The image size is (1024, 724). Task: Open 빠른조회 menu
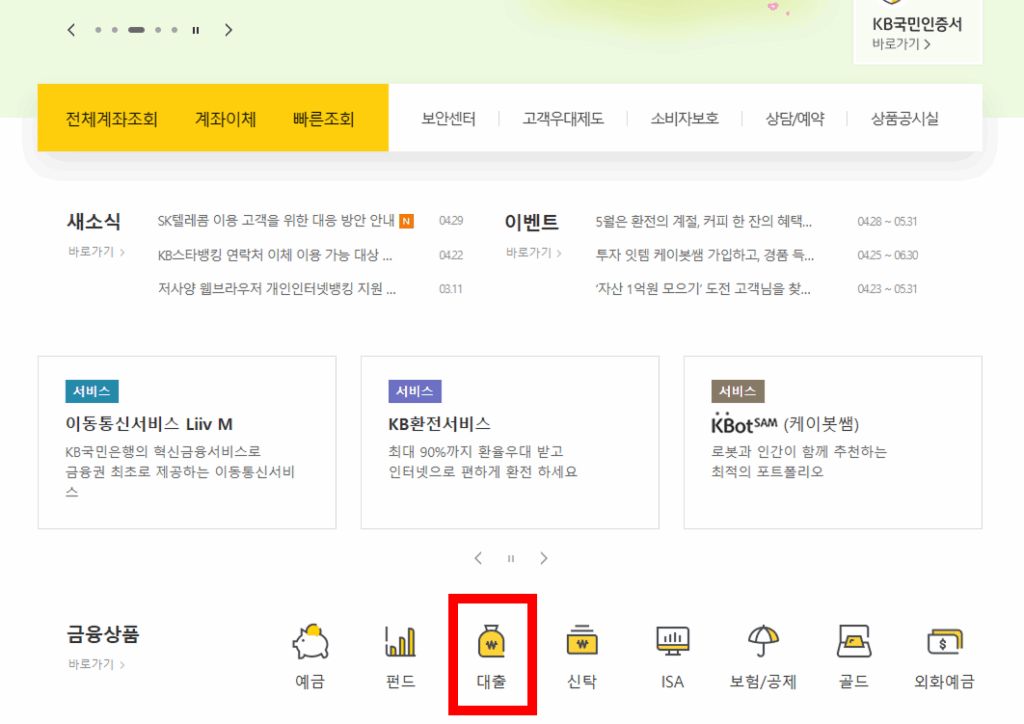[323, 119]
